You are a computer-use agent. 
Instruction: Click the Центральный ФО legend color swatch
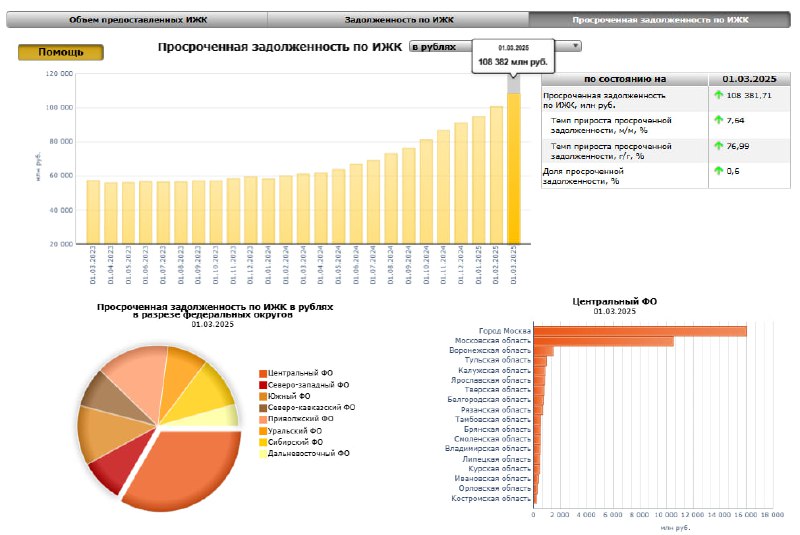click(263, 373)
